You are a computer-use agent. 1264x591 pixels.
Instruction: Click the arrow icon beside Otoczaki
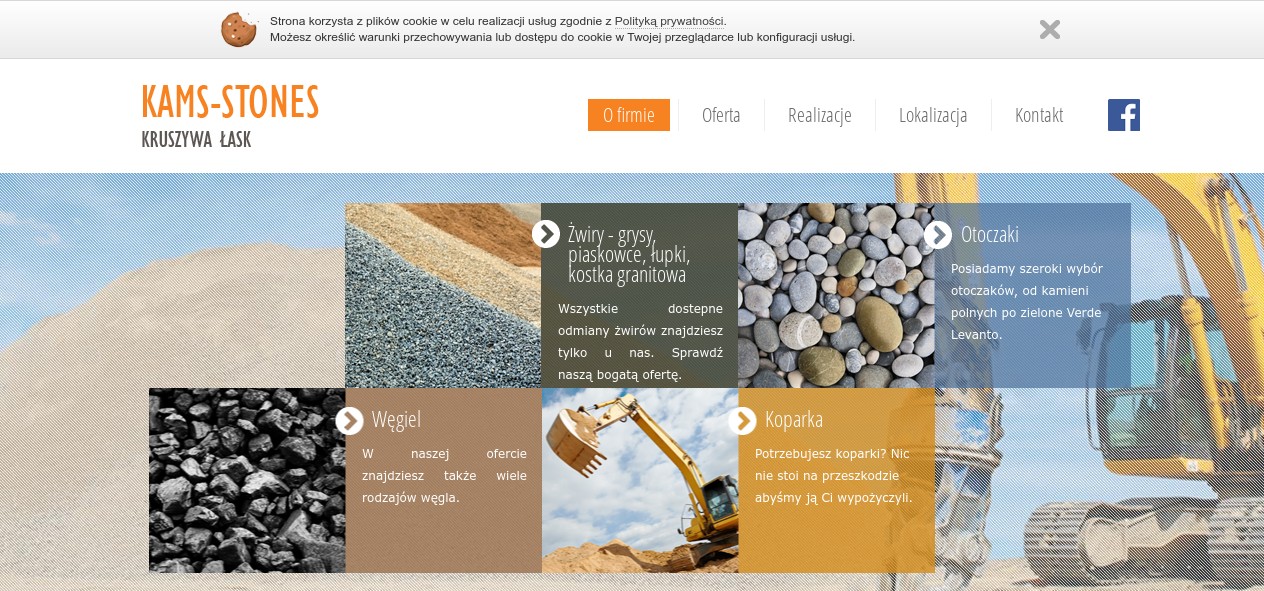(938, 234)
